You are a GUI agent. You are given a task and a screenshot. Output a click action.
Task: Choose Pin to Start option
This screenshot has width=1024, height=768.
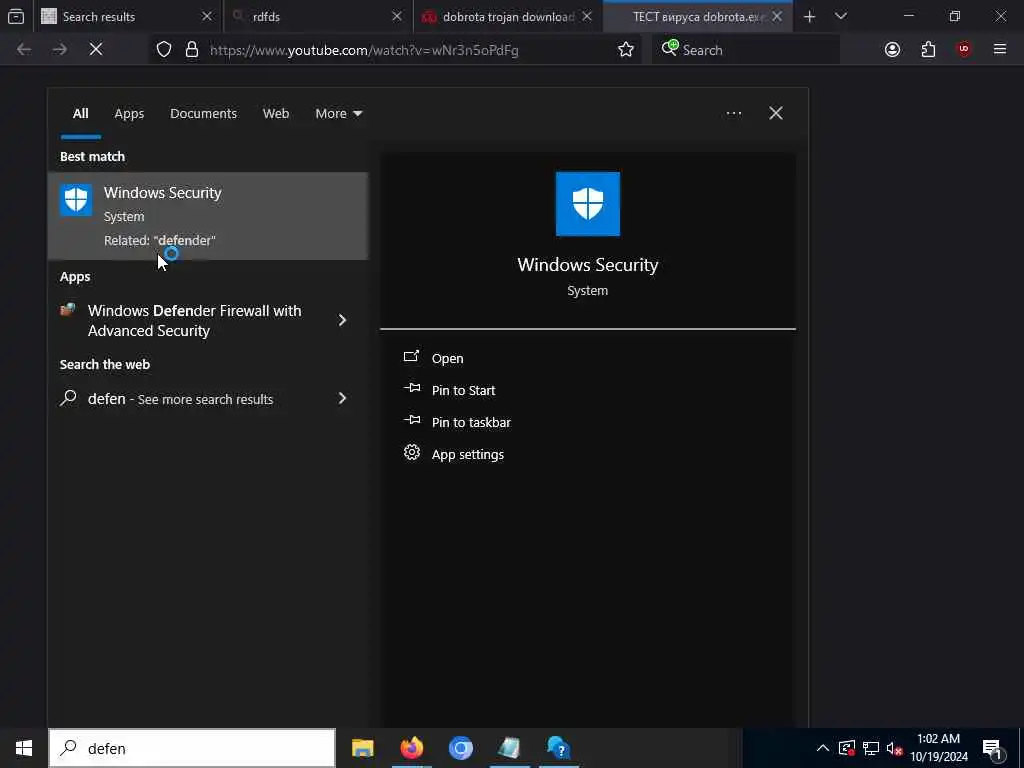coord(463,391)
